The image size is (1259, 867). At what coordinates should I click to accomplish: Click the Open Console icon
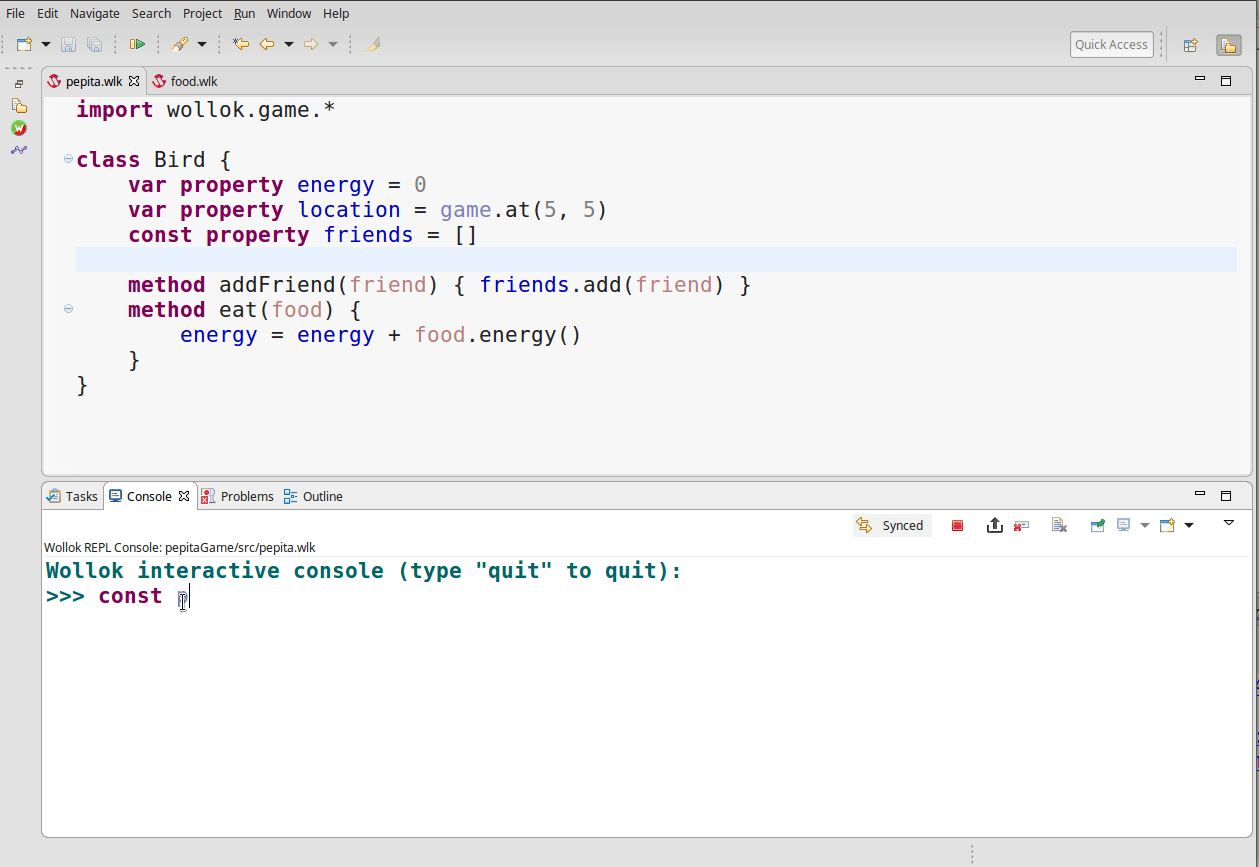coord(1167,525)
